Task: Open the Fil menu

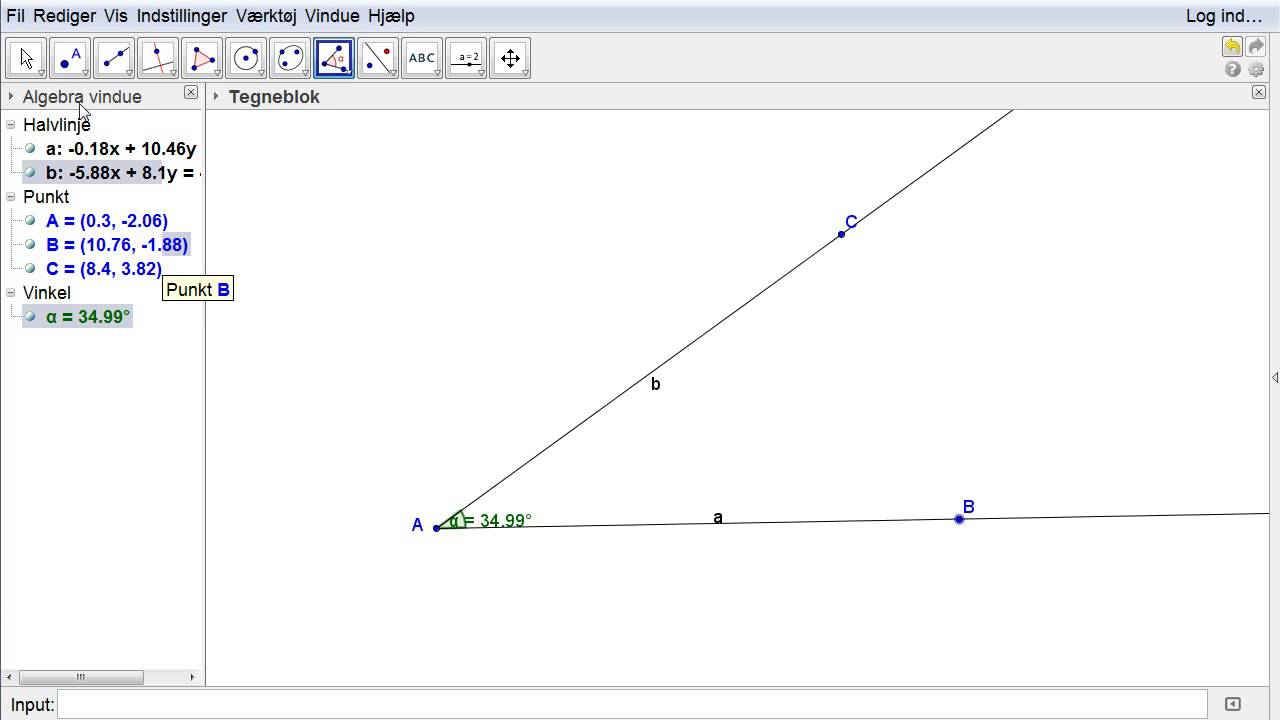Action: coord(15,16)
